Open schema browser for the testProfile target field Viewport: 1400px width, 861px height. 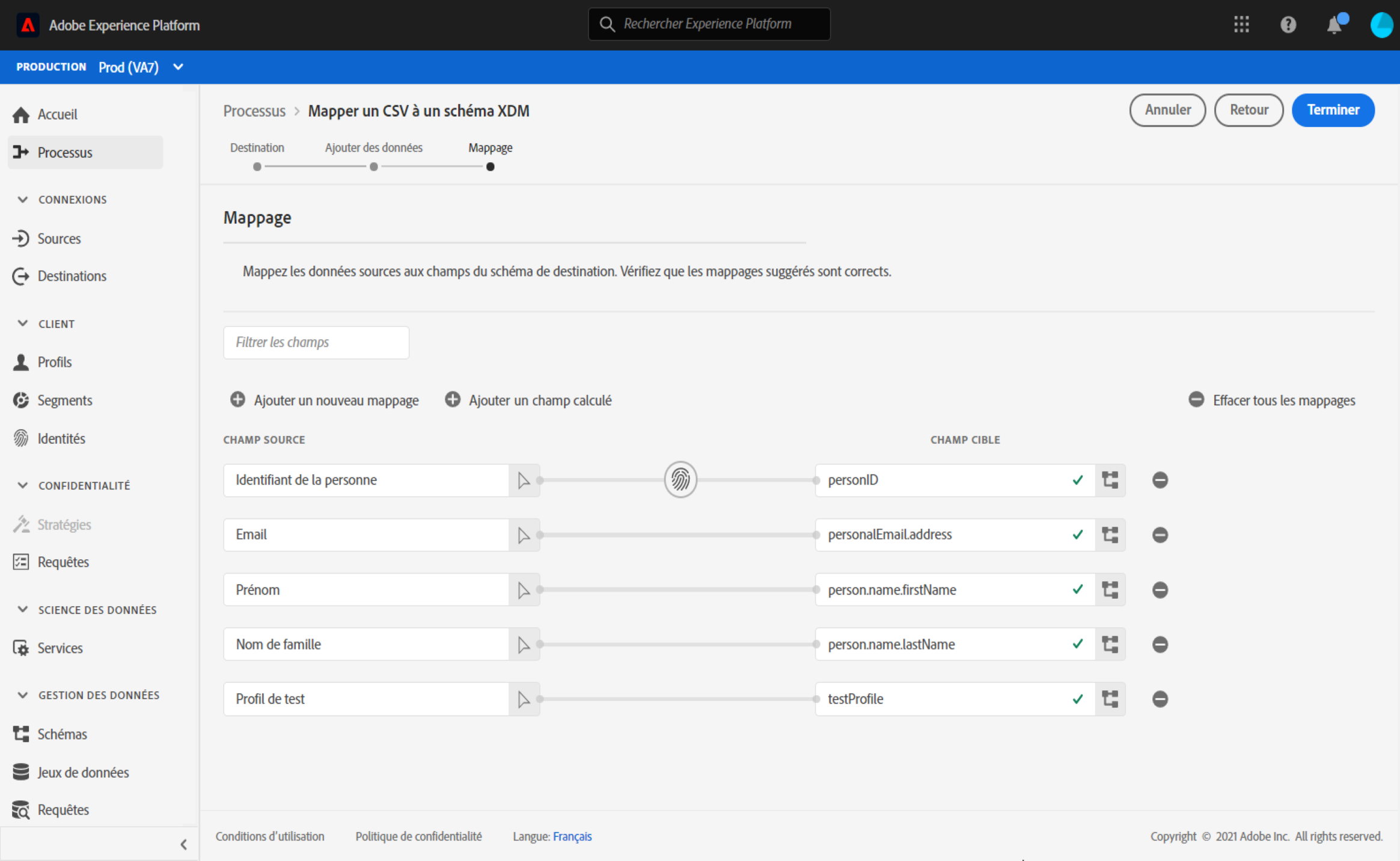[1110, 699]
